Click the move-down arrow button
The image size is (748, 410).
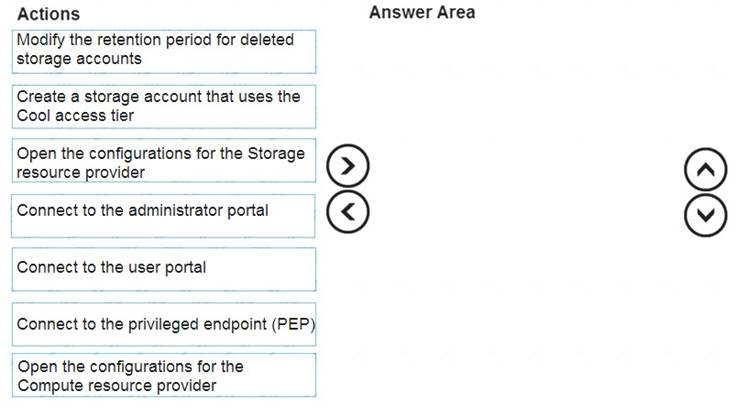click(x=706, y=215)
